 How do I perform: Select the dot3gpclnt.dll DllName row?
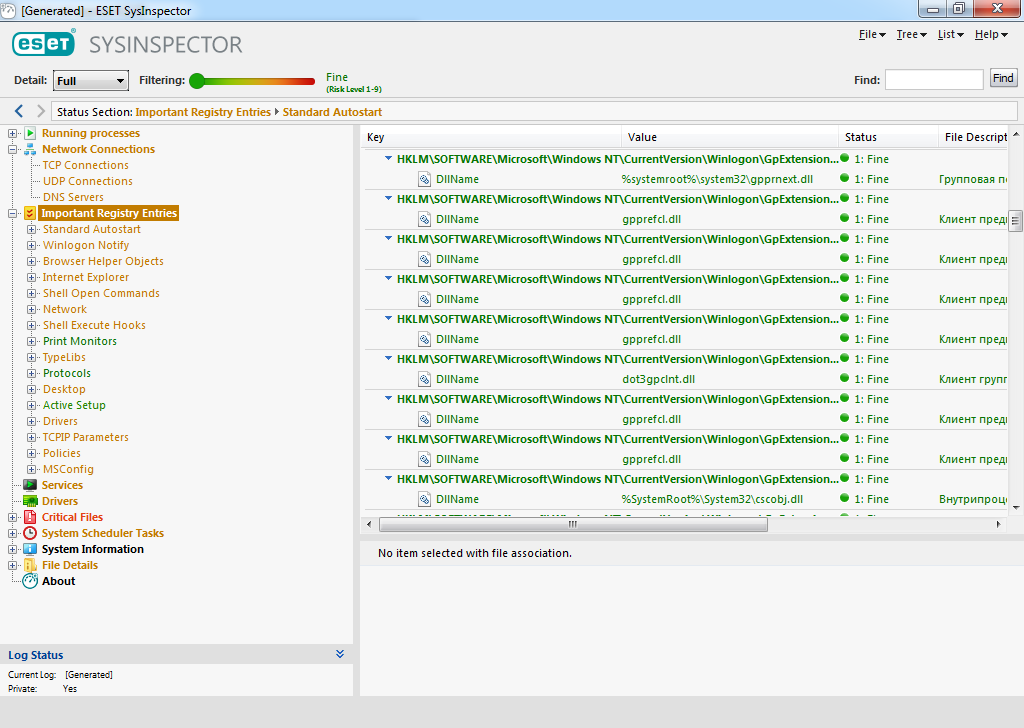pyautogui.click(x=658, y=379)
